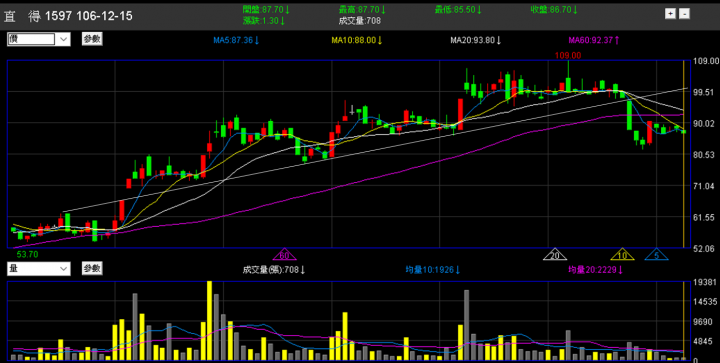The width and height of the screenshot is (720, 363).
Task: Click the 71.04 price axis value
Action: [704, 186]
